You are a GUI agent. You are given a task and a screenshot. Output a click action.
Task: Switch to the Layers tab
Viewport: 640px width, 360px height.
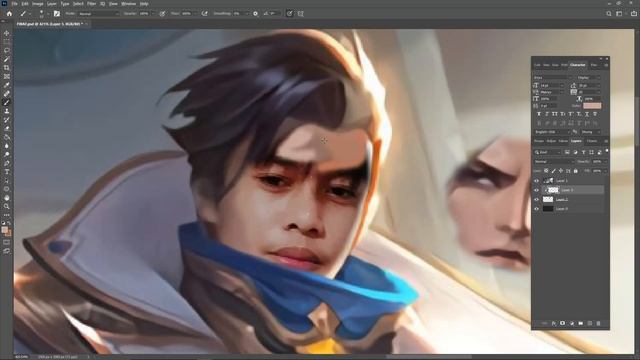coord(576,141)
